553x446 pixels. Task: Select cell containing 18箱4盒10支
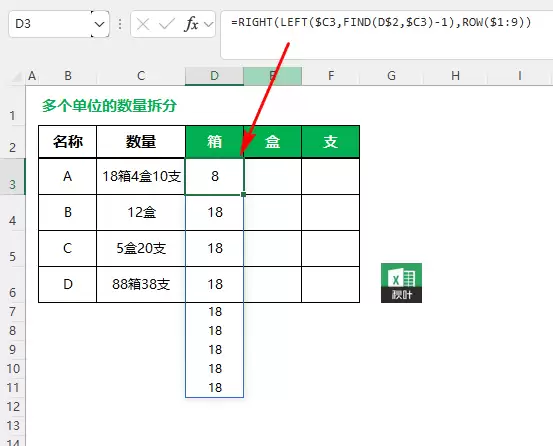(141, 176)
